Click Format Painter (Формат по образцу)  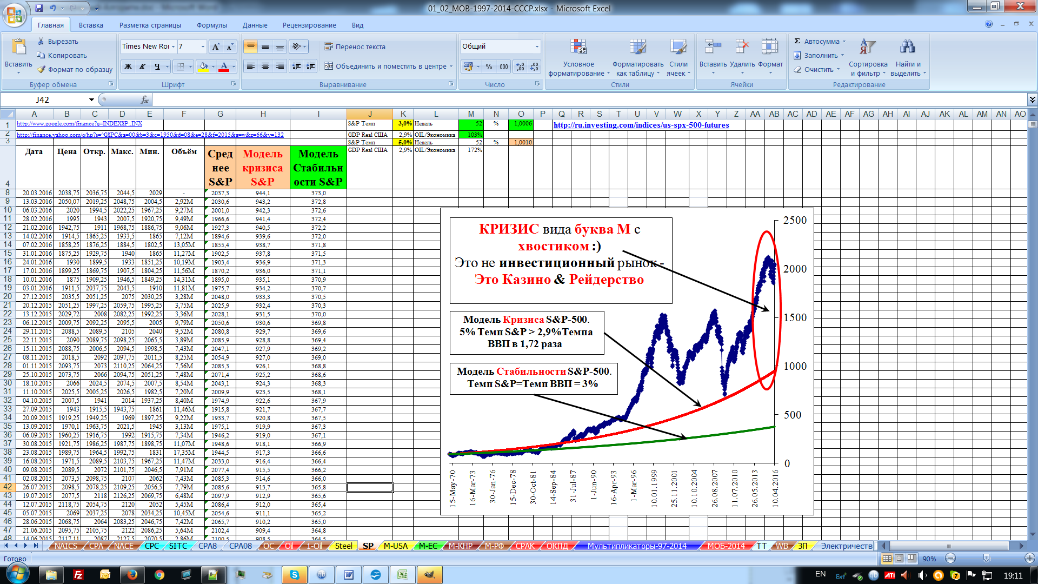point(39,70)
